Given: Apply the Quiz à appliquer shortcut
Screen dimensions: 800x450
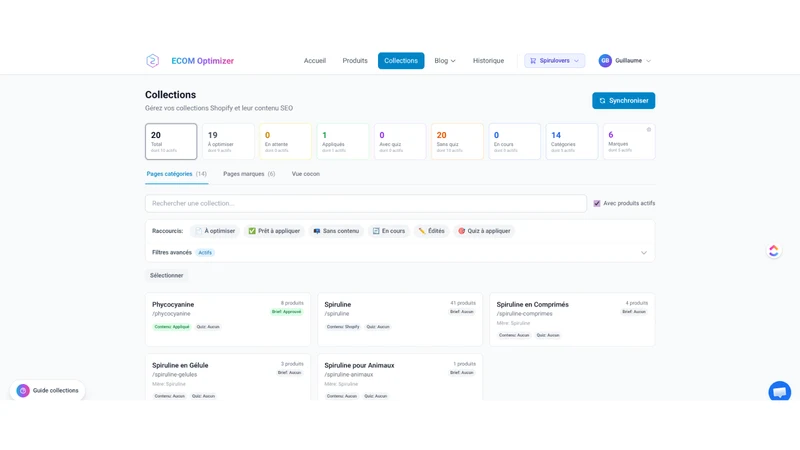Looking at the screenshot, I should click(484, 231).
